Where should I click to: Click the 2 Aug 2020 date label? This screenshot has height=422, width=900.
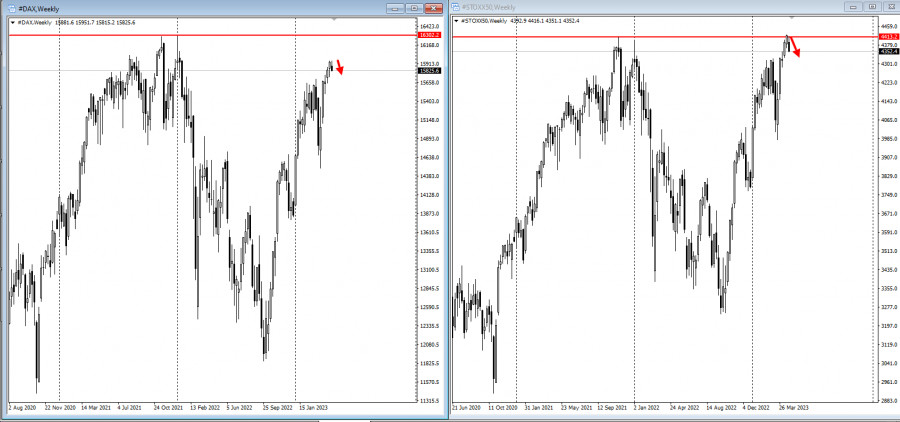[x=23, y=407]
